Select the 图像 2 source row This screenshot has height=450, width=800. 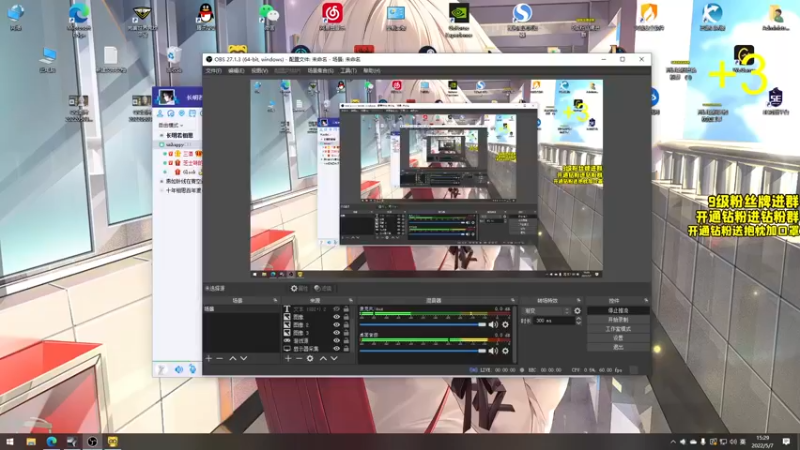tap(317, 325)
